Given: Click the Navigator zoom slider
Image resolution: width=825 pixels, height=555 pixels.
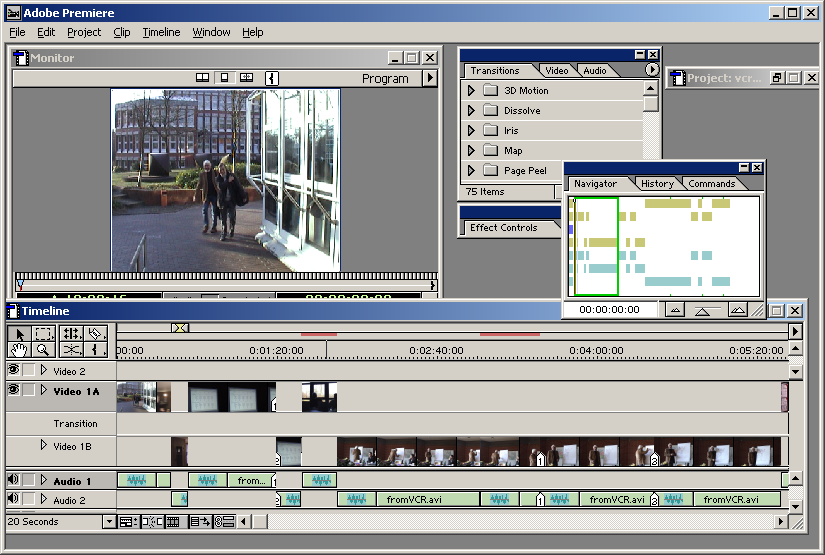Looking at the screenshot, I should point(702,310).
